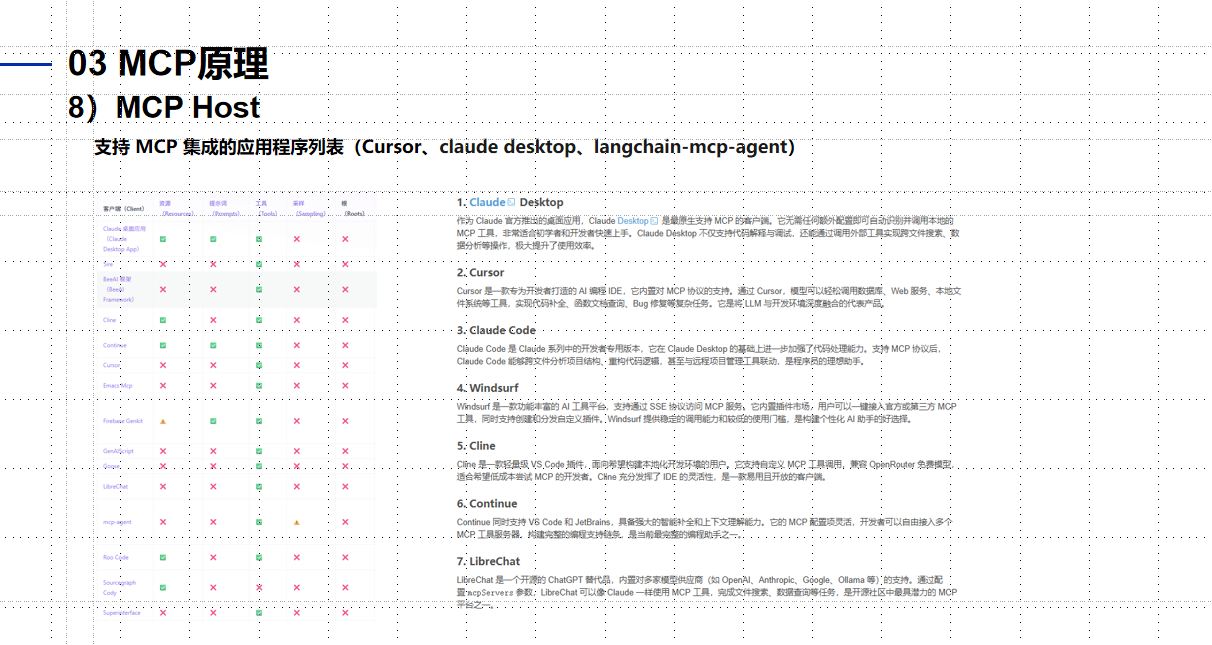Click the Sampling column header link
The height and width of the screenshot is (645, 1212).
pos(309,208)
